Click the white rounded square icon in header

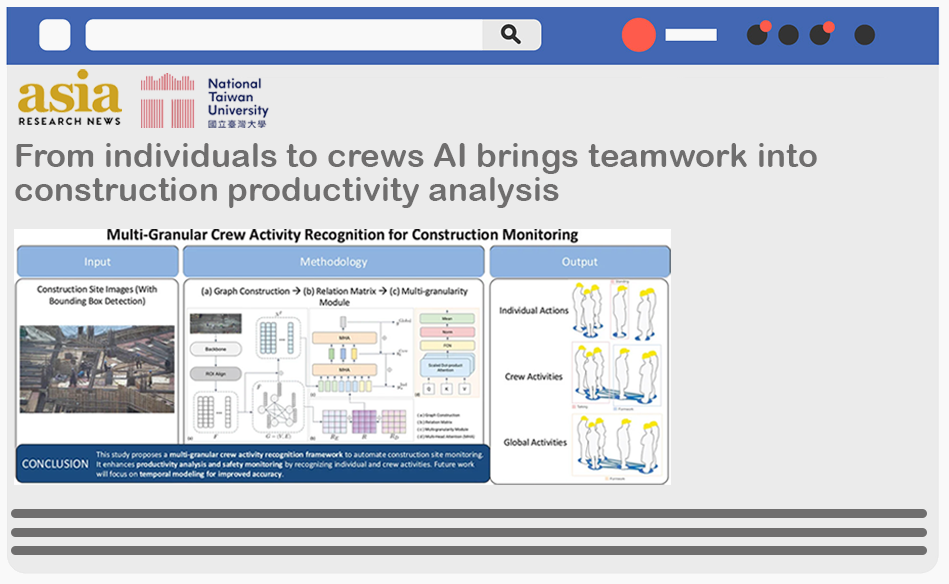(55, 35)
